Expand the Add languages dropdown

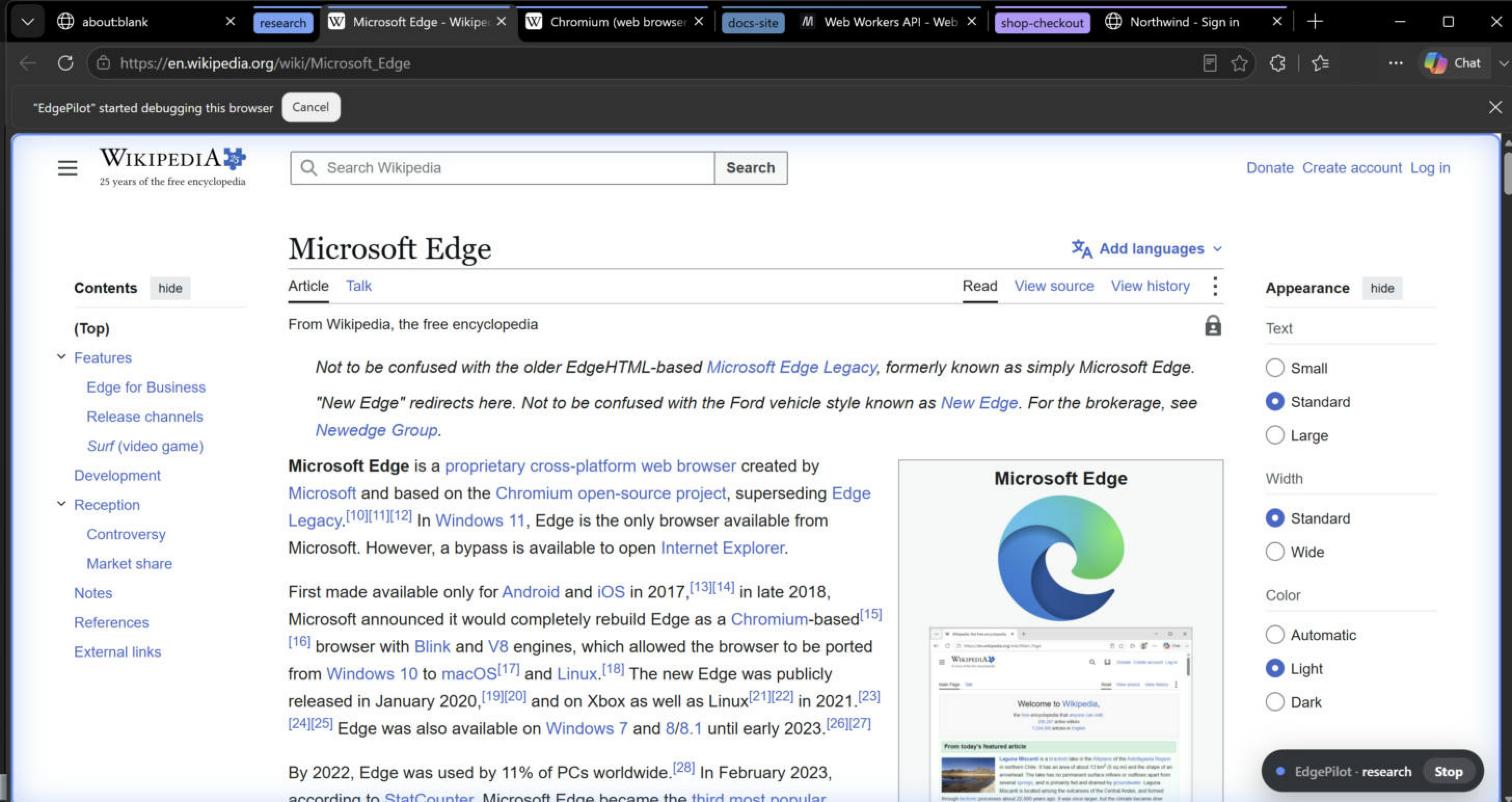1147,248
